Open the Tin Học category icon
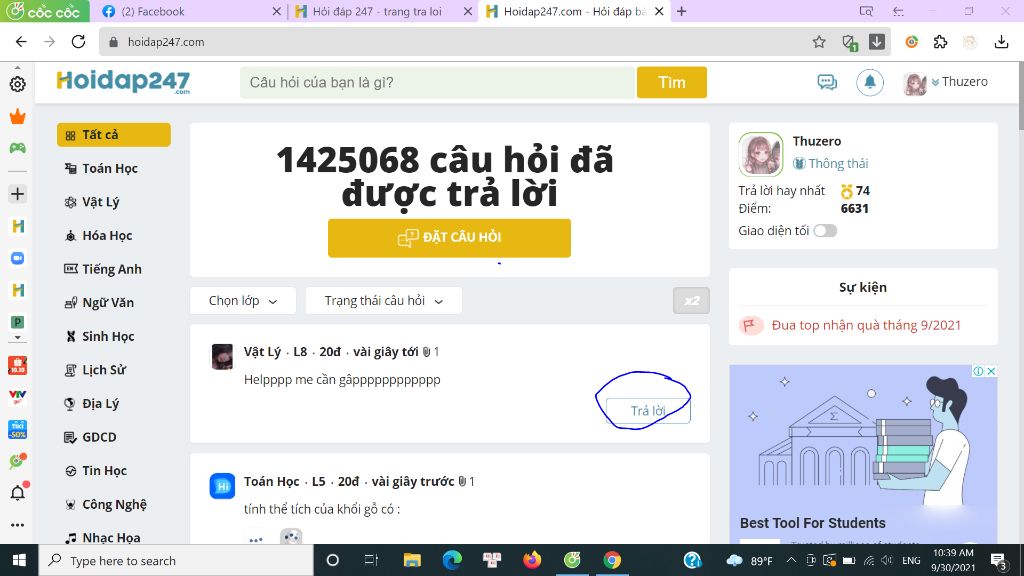Screen dimensions: 1024x576 coord(71,470)
